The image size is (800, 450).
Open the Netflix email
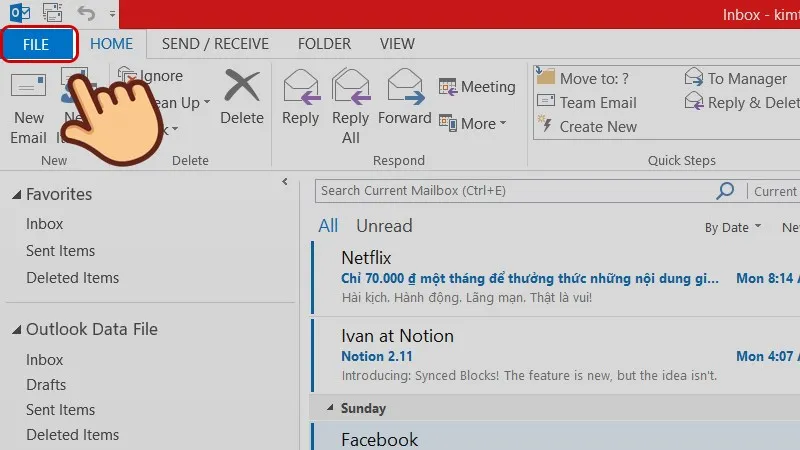556,278
